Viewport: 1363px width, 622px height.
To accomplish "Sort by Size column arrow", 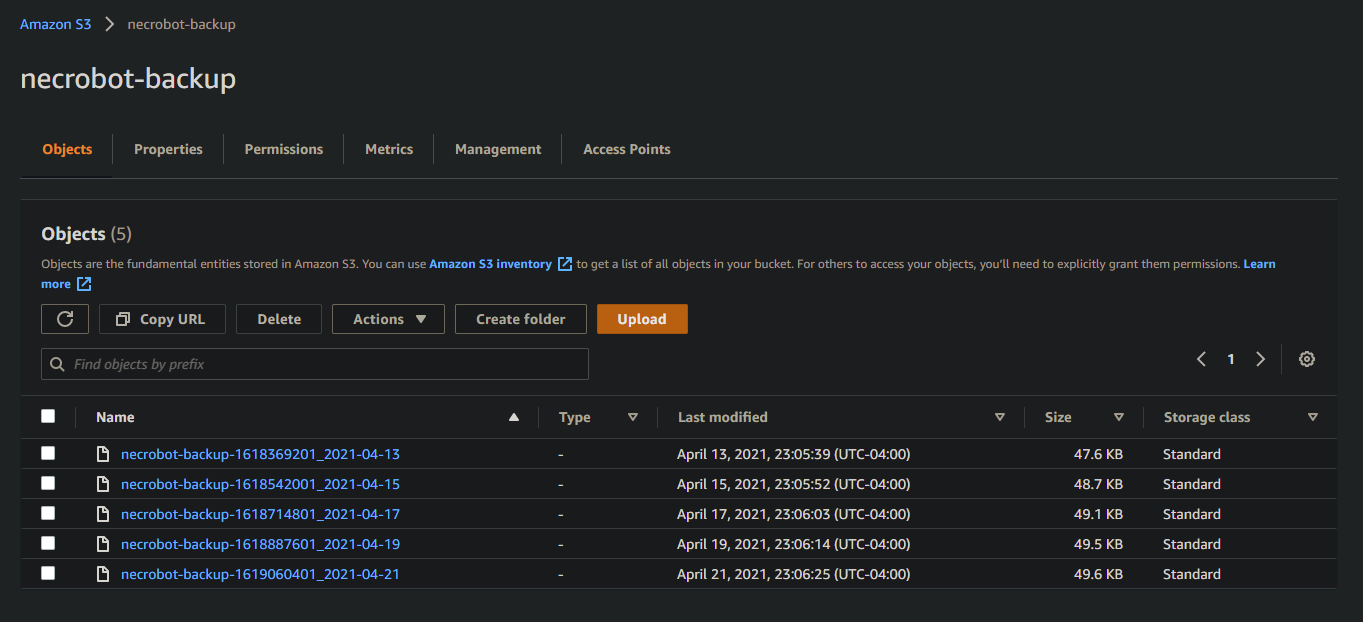I will (1119, 417).
